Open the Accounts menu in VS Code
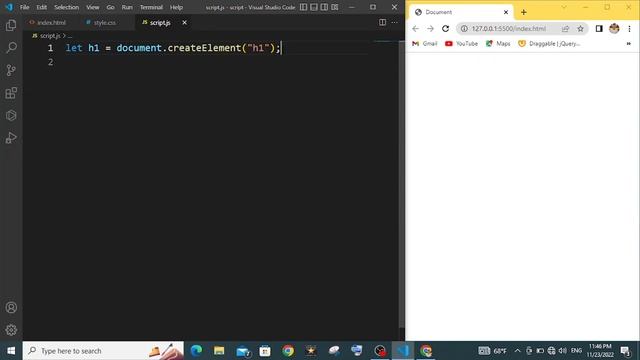 pos(11,307)
